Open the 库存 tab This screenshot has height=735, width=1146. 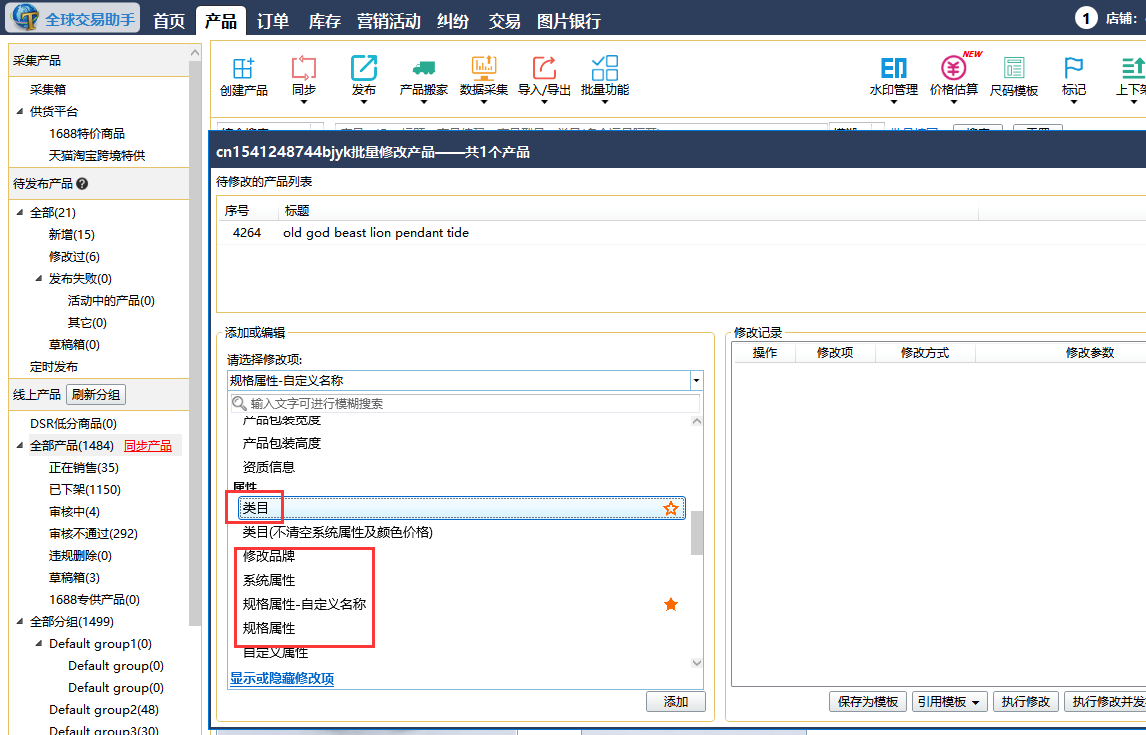pyautogui.click(x=325, y=21)
